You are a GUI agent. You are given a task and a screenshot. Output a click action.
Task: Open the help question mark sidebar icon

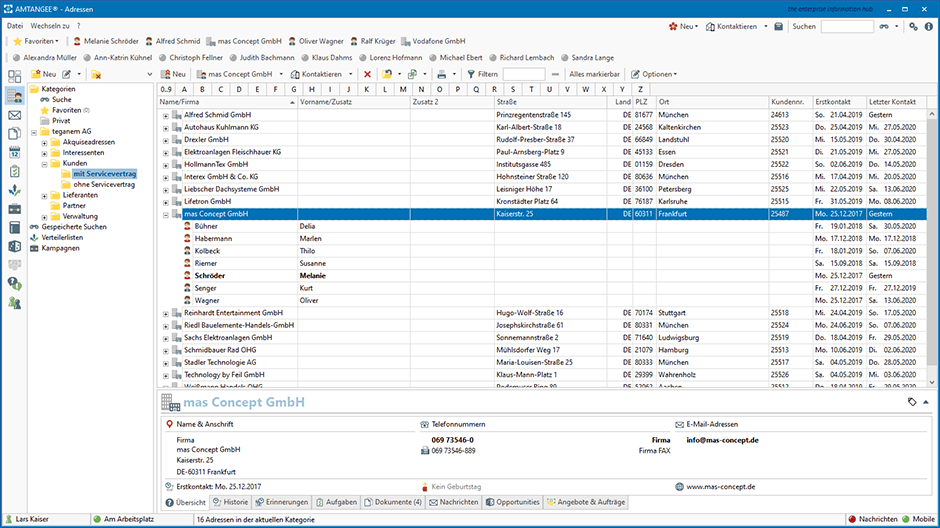pyautogui.click(x=15, y=283)
